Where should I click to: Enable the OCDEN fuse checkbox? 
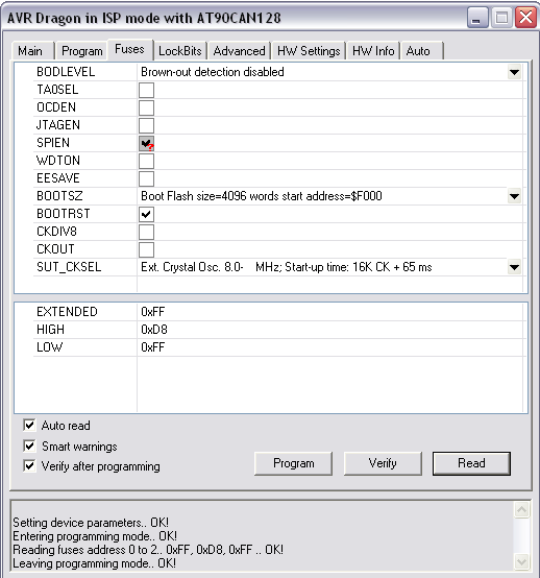tap(146, 108)
